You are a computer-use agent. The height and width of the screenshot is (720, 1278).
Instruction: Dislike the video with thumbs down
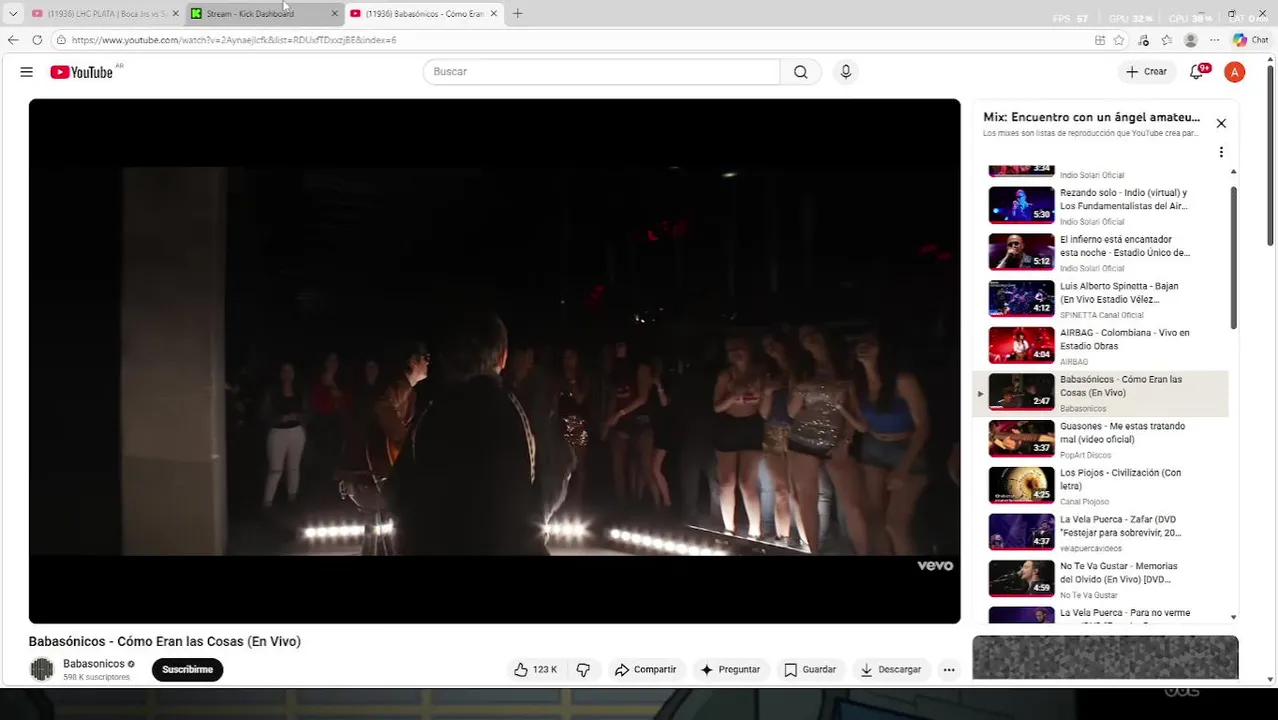(583, 670)
